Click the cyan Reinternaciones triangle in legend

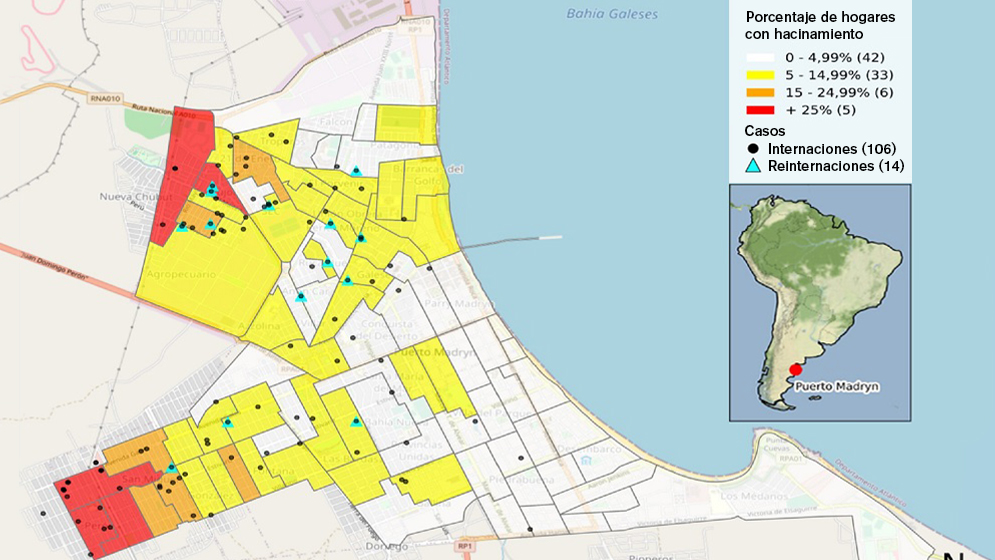753,166
